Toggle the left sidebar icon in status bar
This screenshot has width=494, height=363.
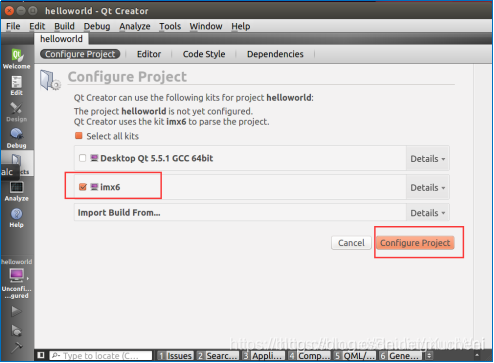point(41,355)
